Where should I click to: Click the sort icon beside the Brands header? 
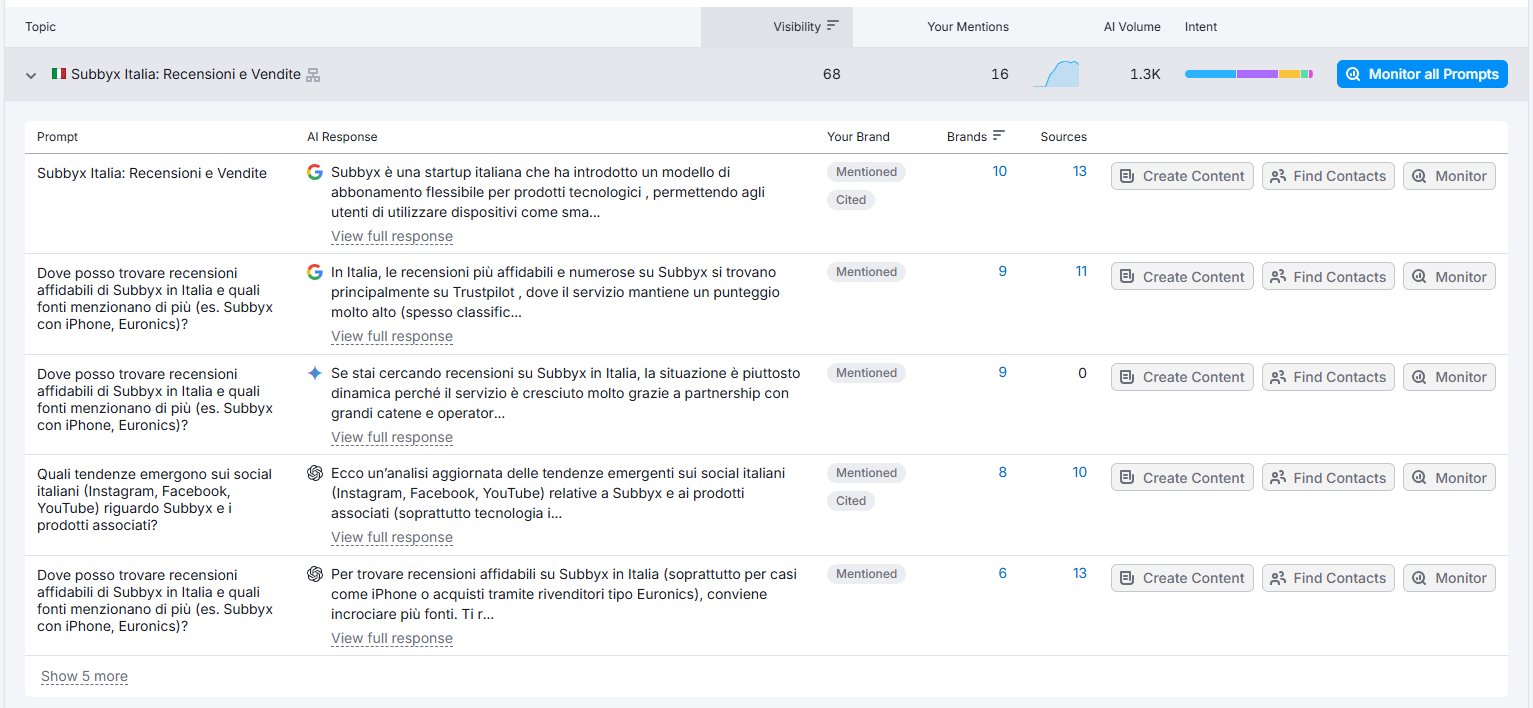click(x=998, y=137)
